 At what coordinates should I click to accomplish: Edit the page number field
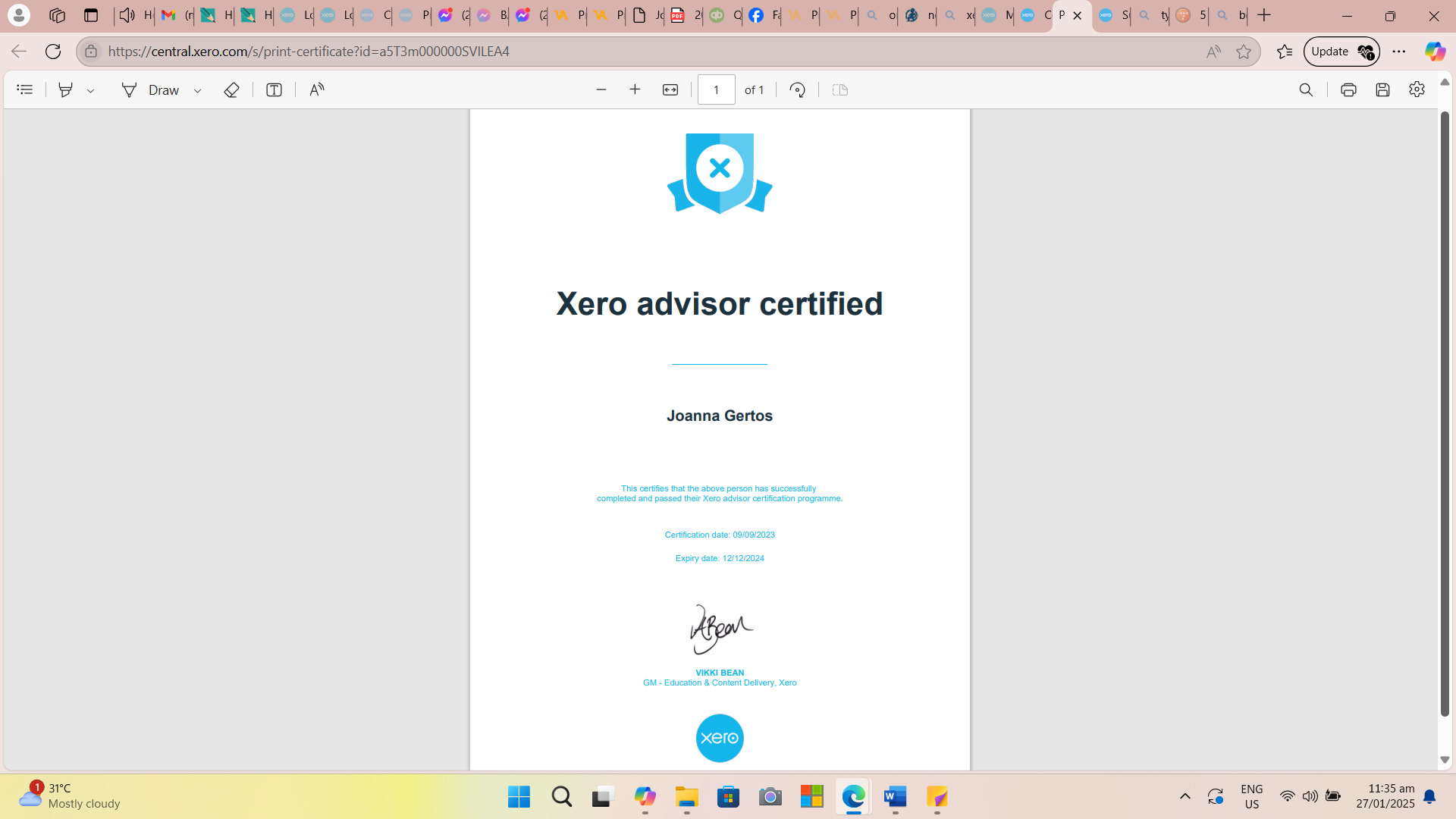[716, 89]
